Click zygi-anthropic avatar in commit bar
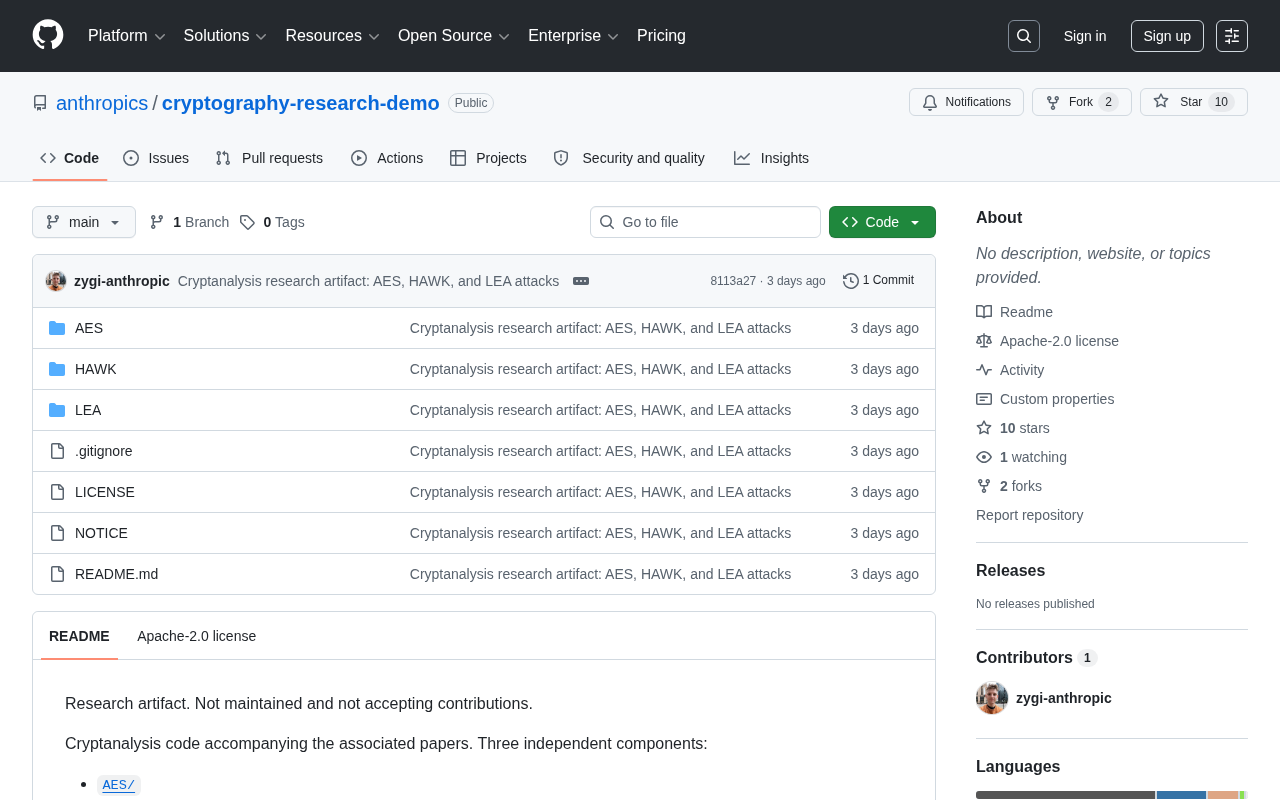The width and height of the screenshot is (1280, 800). click(x=56, y=281)
